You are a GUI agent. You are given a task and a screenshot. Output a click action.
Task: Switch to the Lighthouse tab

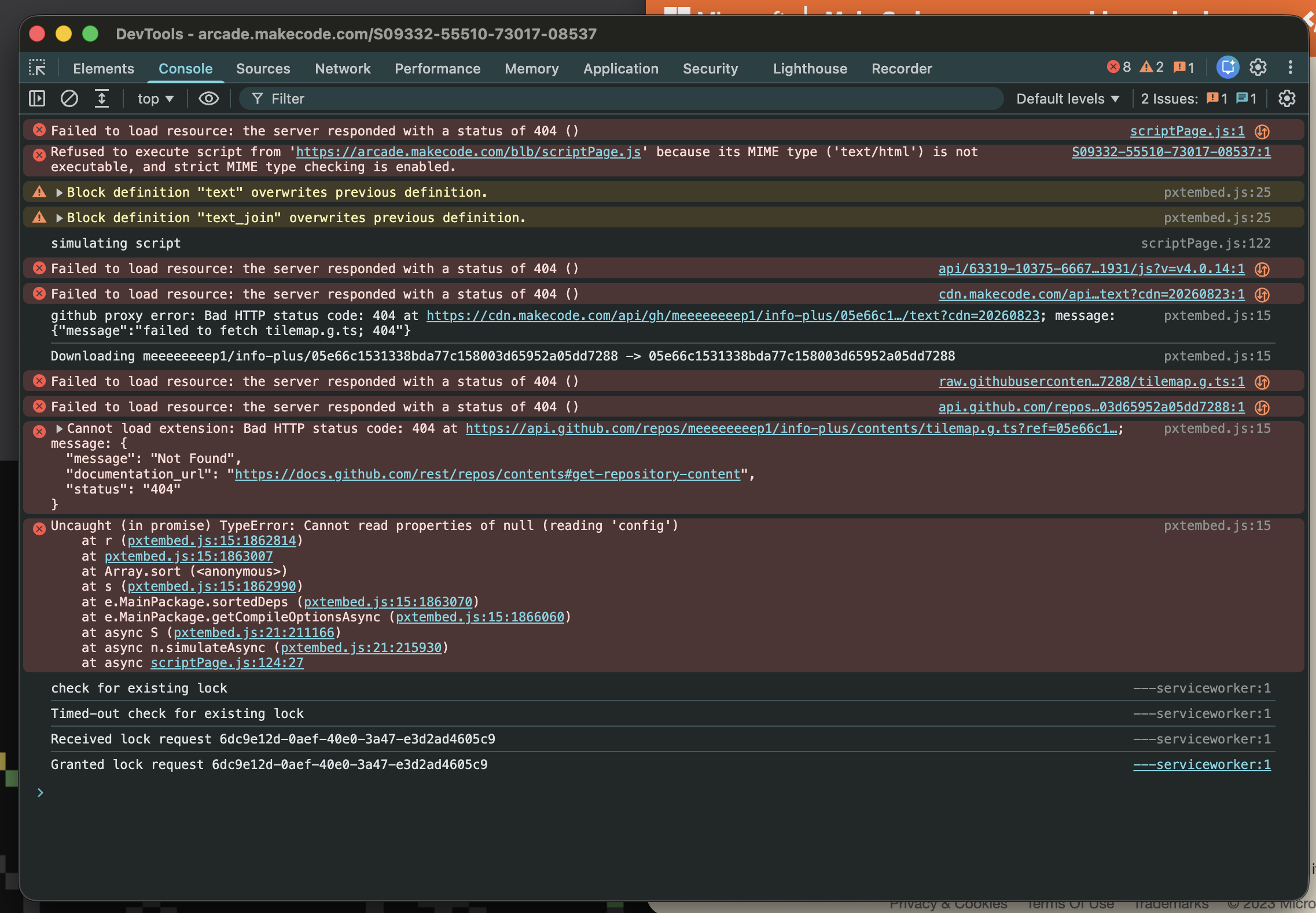(810, 68)
